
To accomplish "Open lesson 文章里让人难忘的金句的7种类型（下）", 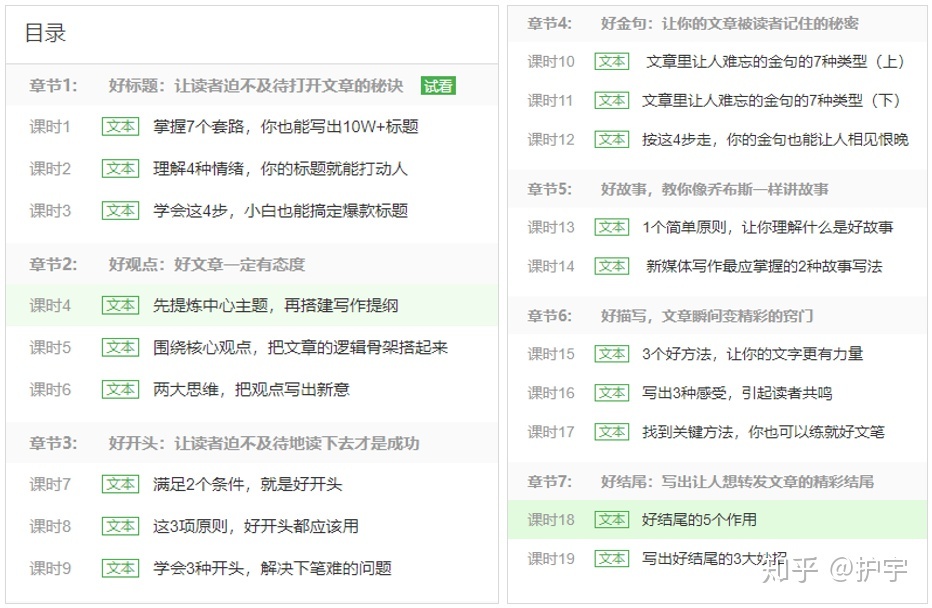I will coord(771,100).
